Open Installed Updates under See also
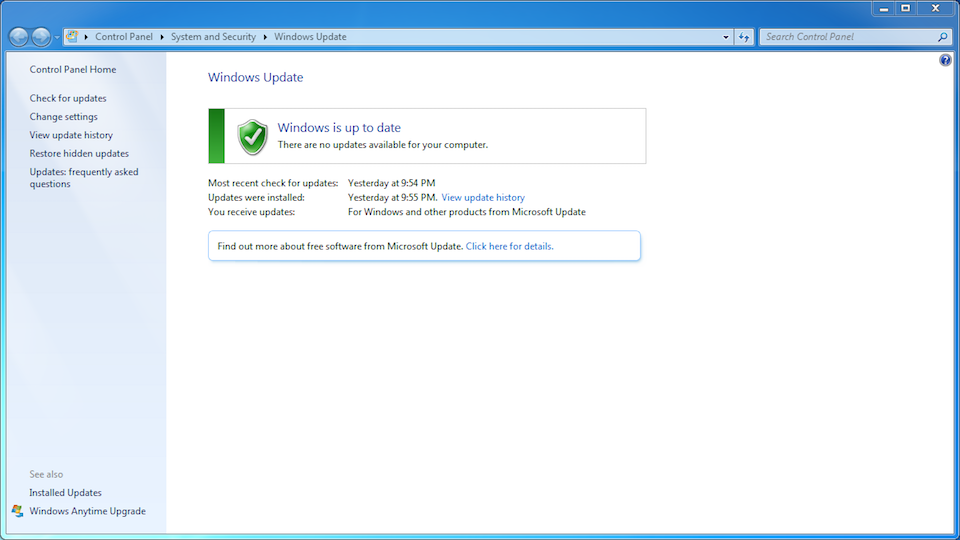 click(x=66, y=493)
